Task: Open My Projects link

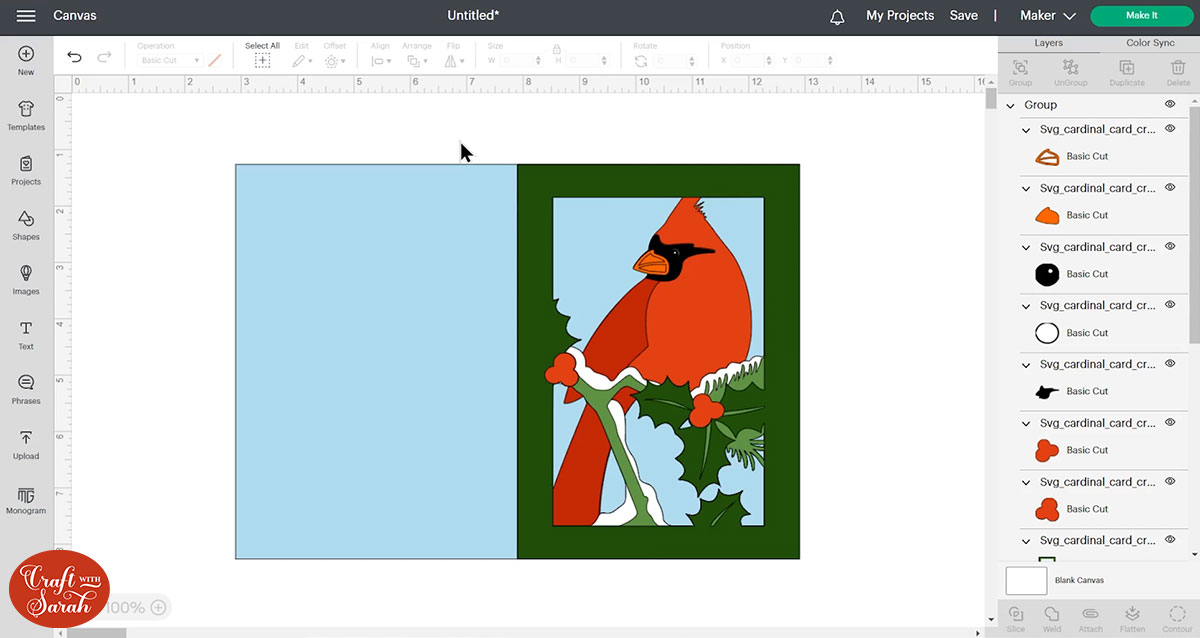Action: (x=899, y=16)
